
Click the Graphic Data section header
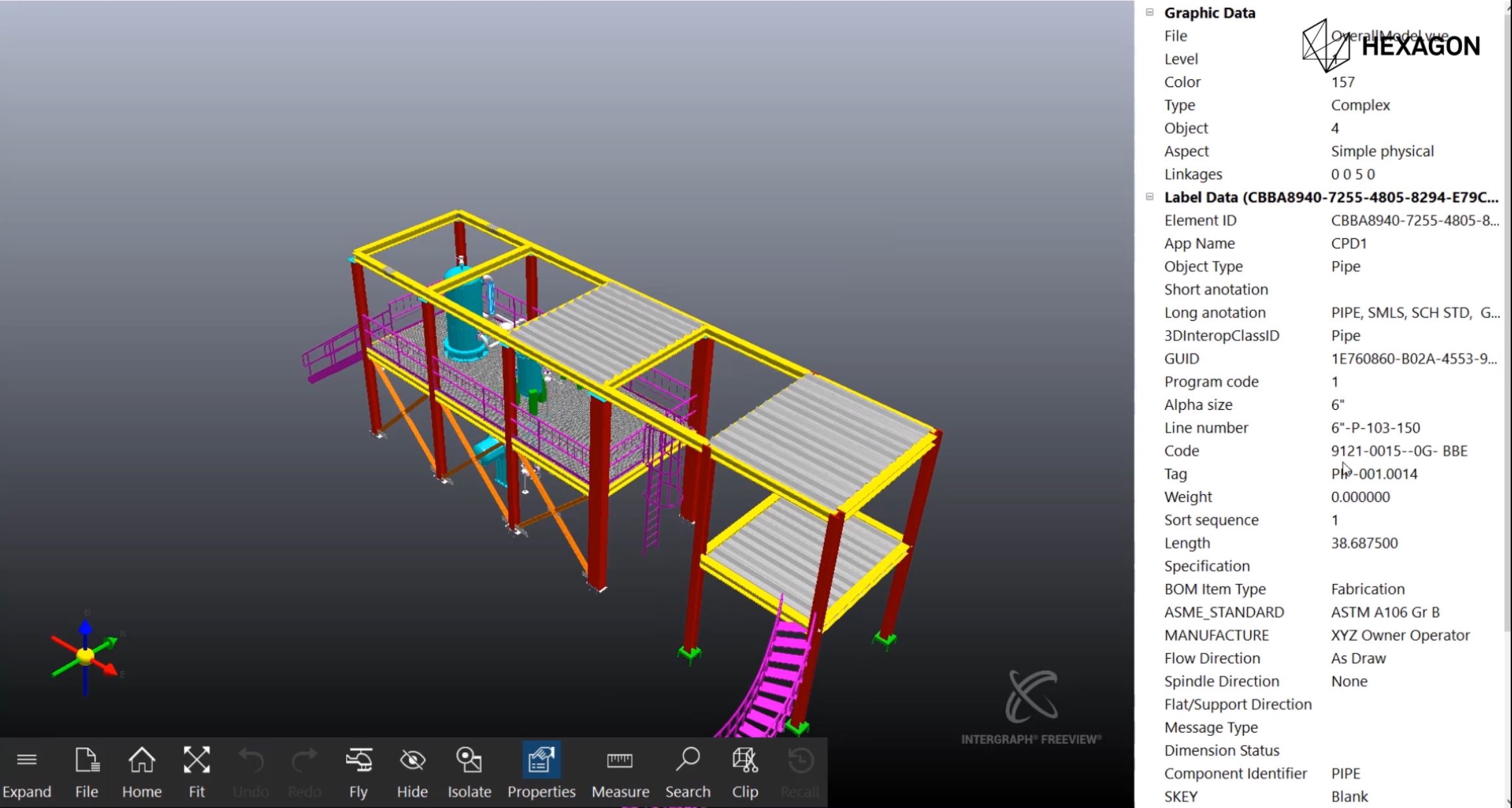(1209, 13)
